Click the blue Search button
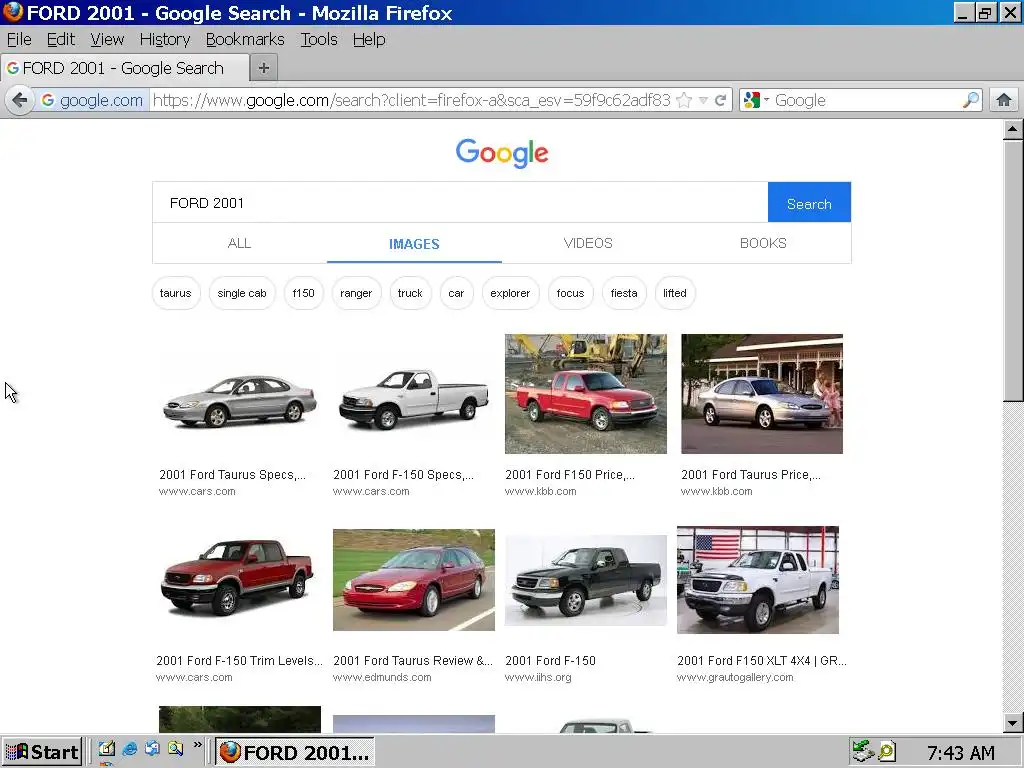The image size is (1024, 768). click(x=809, y=203)
